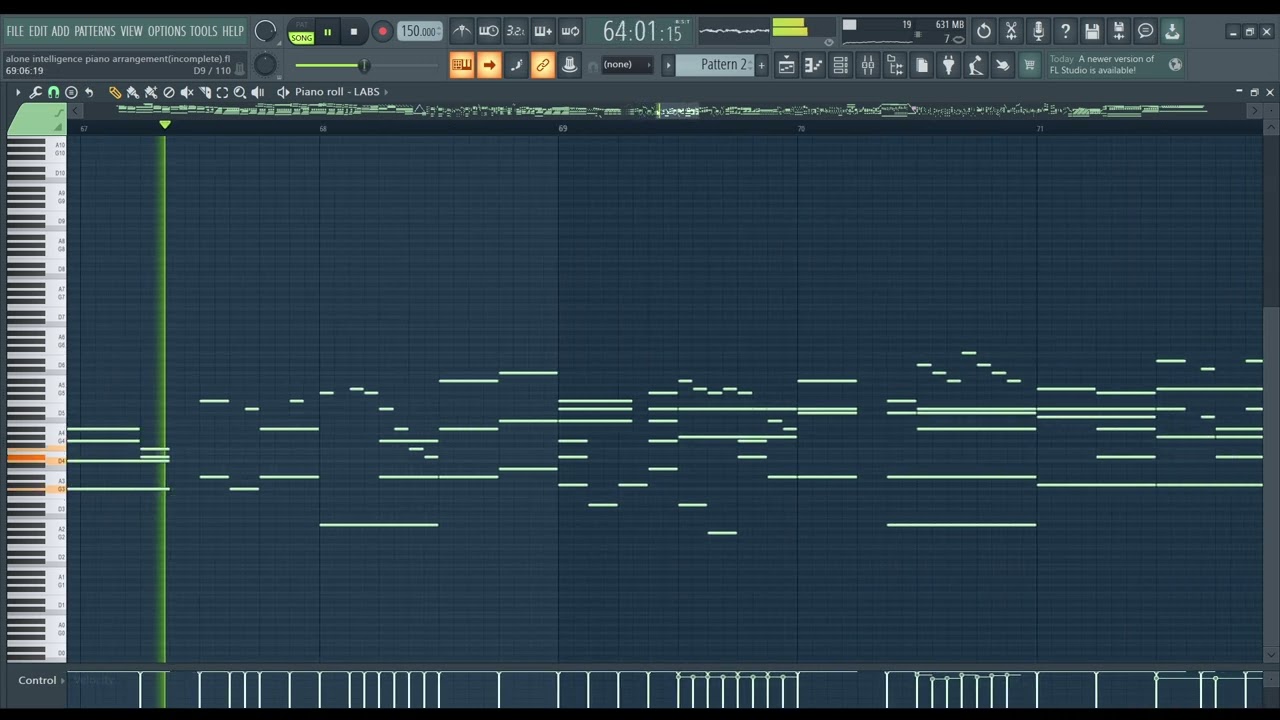Click the touch controller hand icon
Image resolution: width=1280 pixels, height=720 pixels.
click(x=1003, y=65)
